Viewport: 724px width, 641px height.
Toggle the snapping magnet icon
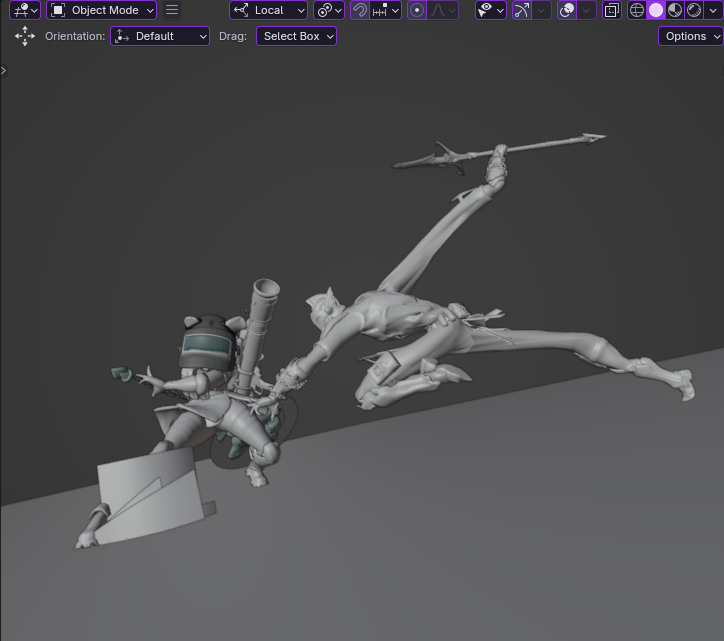pos(360,10)
